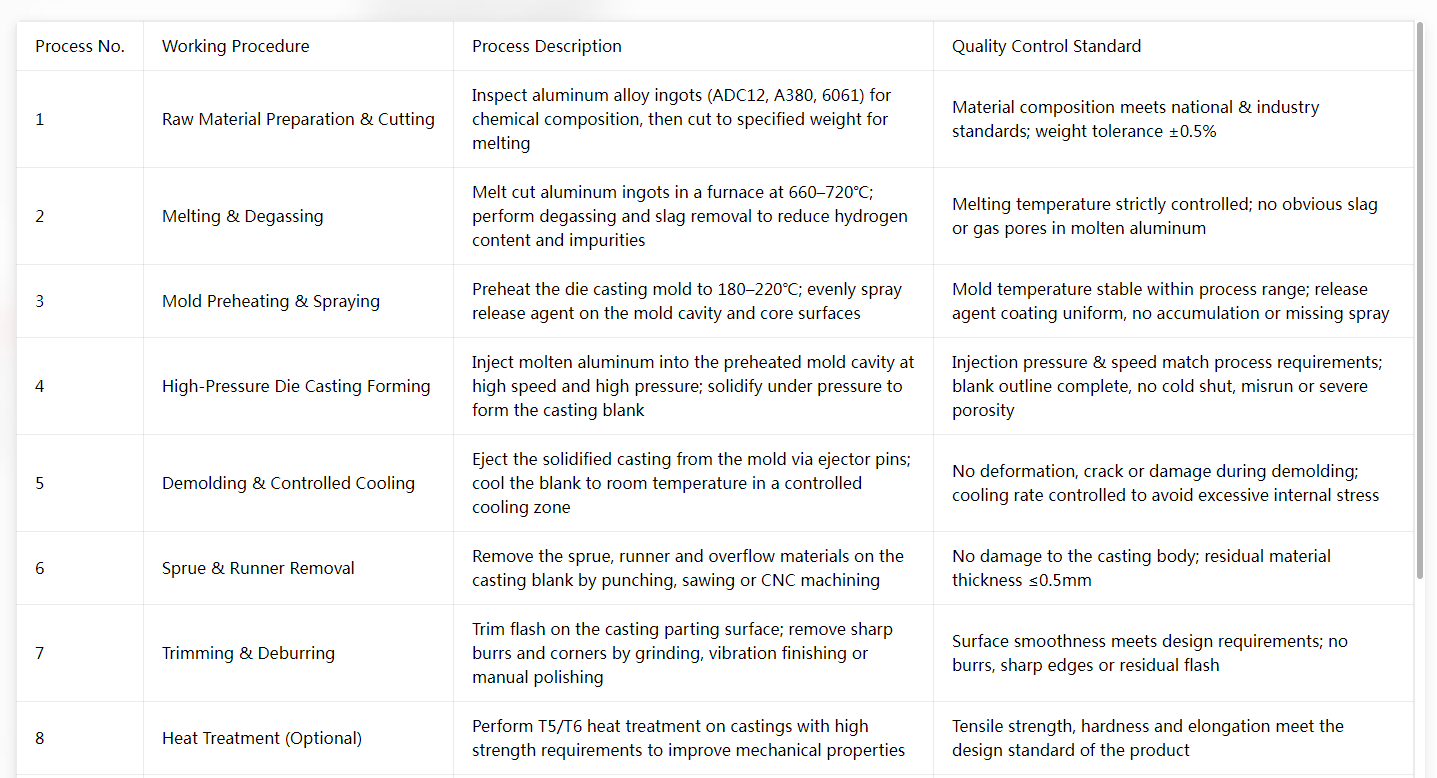Click the Mold Preheating & Spraying cell
Screen dimensions: 1437x778
point(298,301)
